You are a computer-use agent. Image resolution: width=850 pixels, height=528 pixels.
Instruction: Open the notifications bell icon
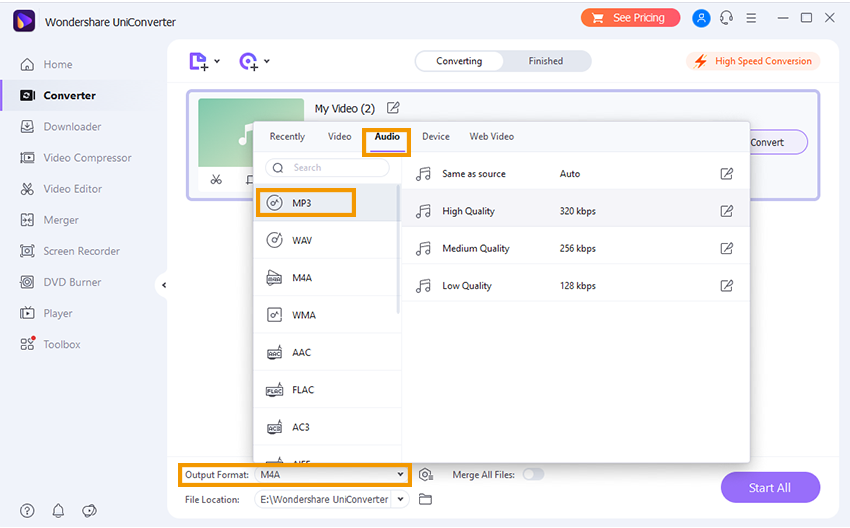pos(58,511)
